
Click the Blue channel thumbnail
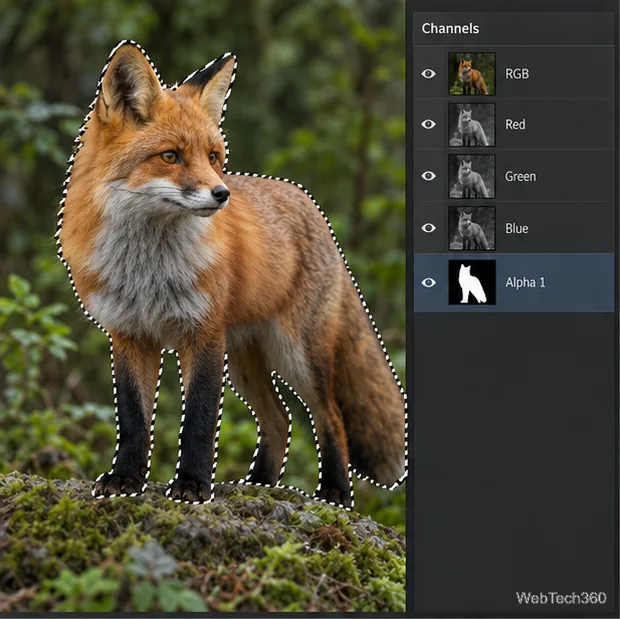pyautogui.click(x=472, y=228)
